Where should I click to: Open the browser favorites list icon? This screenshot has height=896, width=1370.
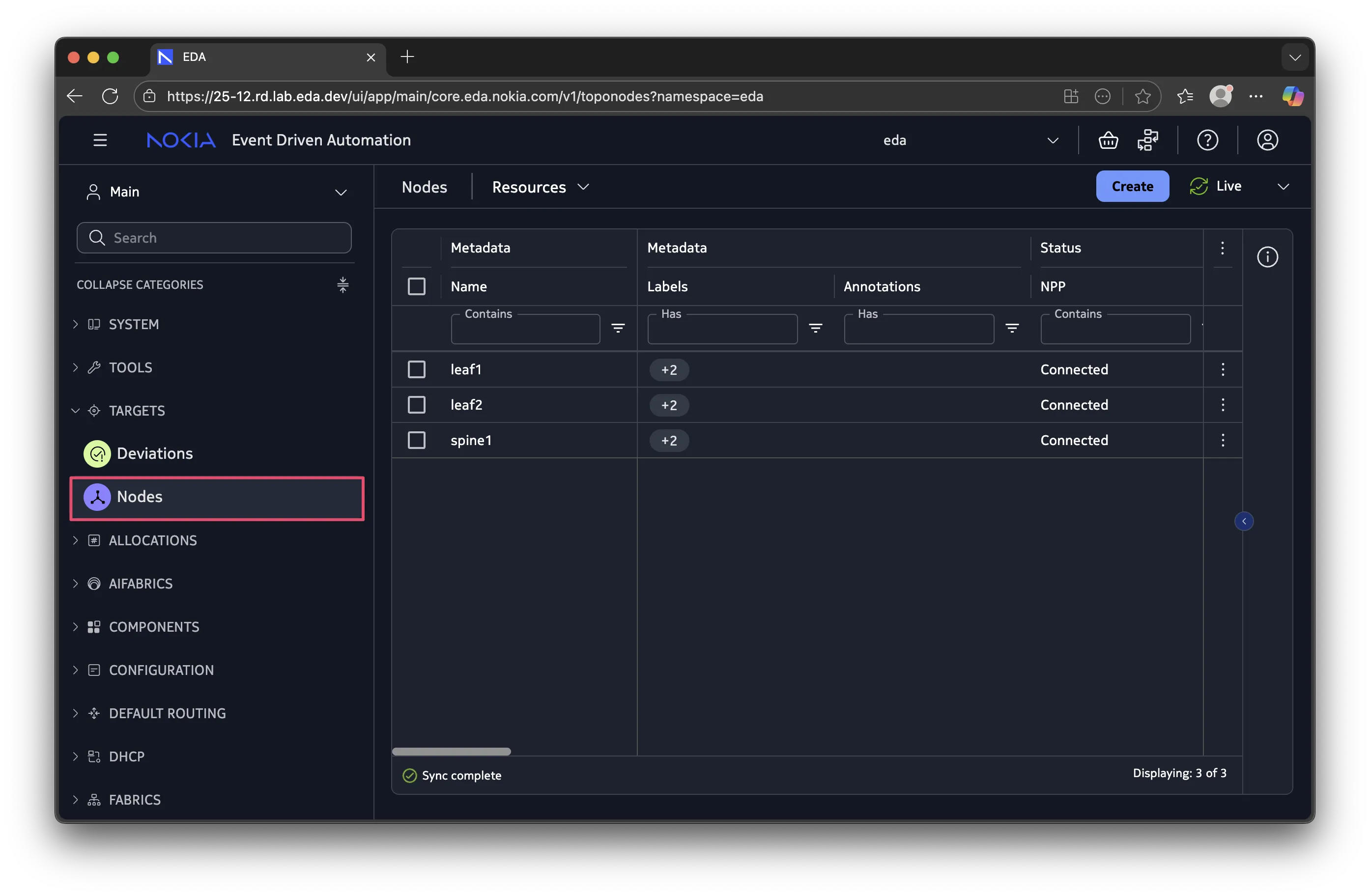pyautogui.click(x=1185, y=96)
